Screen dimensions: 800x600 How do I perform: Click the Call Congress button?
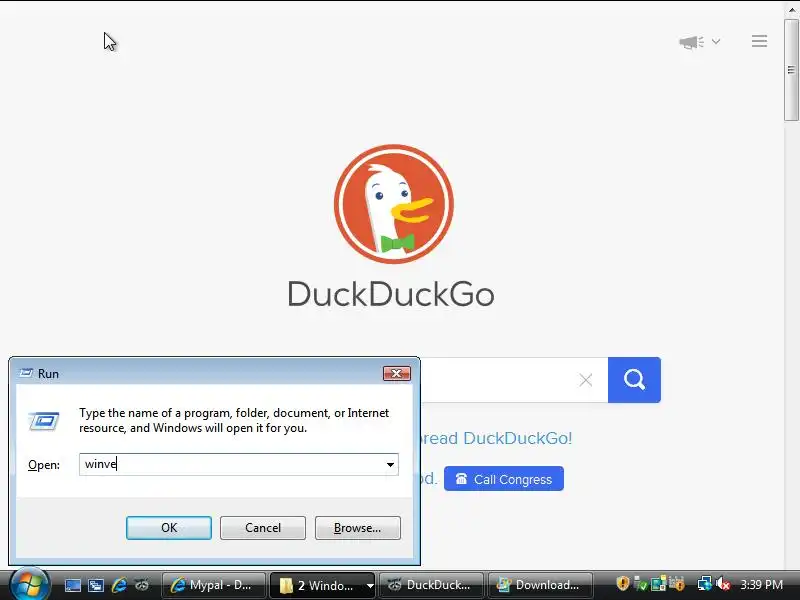point(504,479)
